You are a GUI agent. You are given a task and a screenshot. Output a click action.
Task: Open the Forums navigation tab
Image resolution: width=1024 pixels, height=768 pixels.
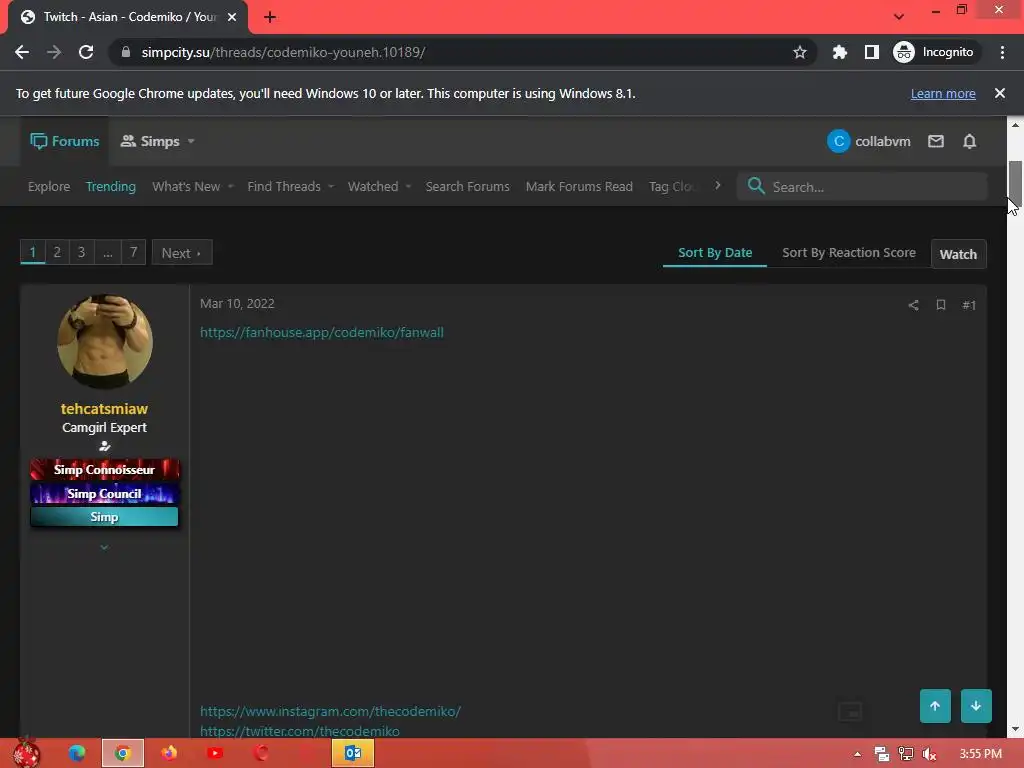pyautogui.click(x=65, y=141)
